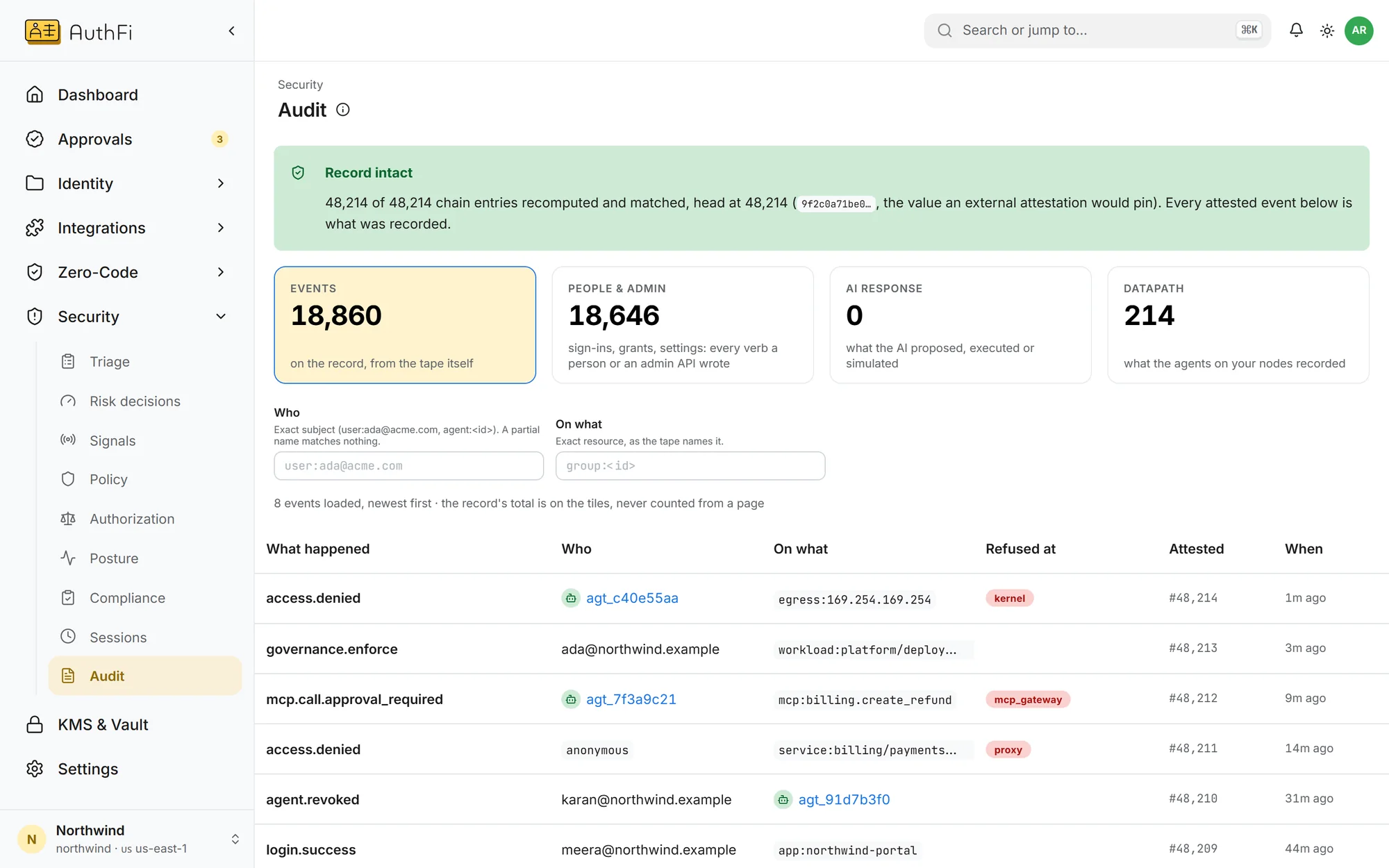Image resolution: width=1389 pixels, height=868 pixels.
Task: Open agent agt_c40e55aa link
Action: 632,598
